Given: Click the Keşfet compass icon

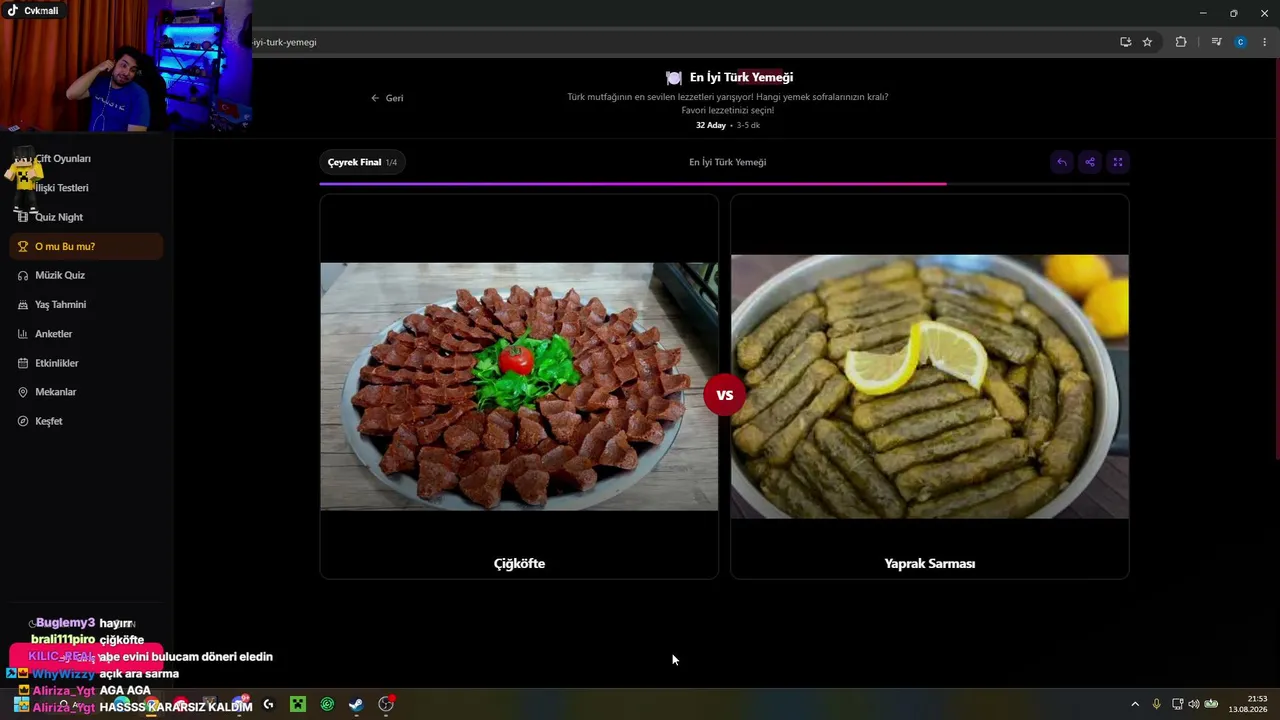Looking at the screenshot, I should point(23,421).
